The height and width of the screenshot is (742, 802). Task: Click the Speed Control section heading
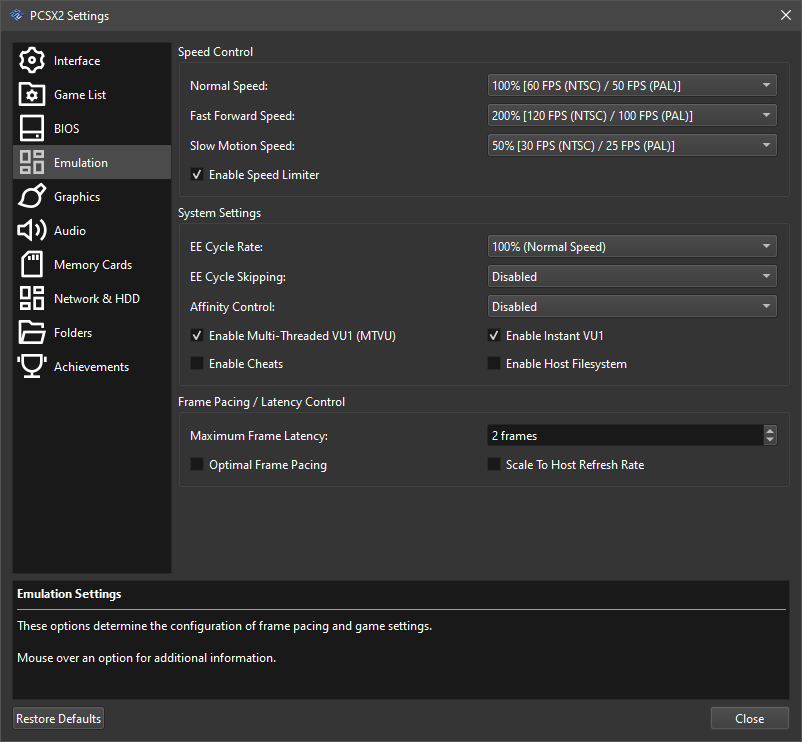point(215,52)
